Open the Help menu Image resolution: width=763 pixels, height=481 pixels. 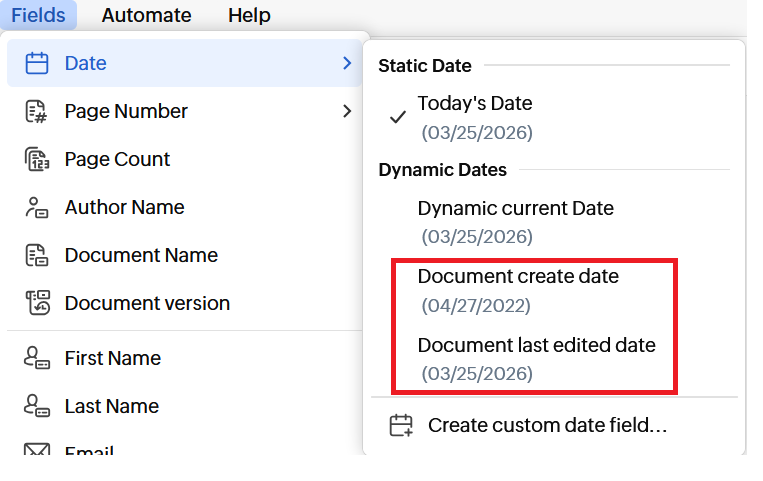tap(249, 15)
